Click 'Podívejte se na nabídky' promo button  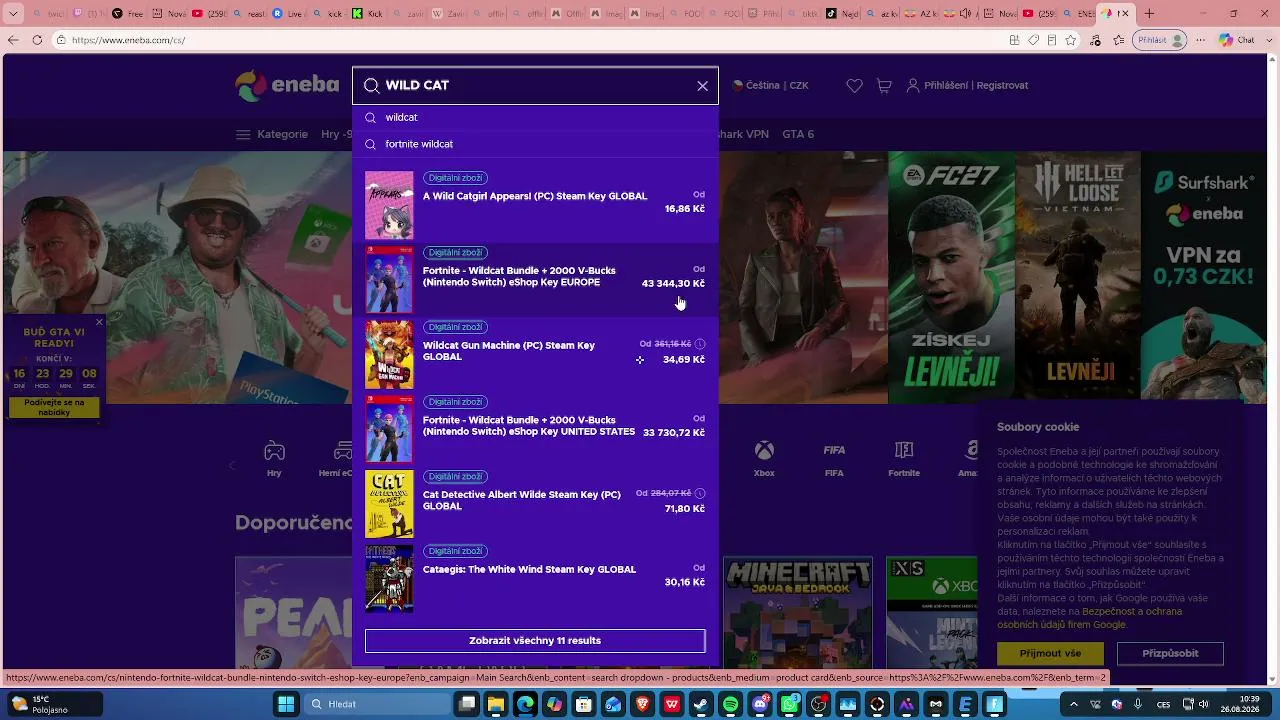[54, 407]
